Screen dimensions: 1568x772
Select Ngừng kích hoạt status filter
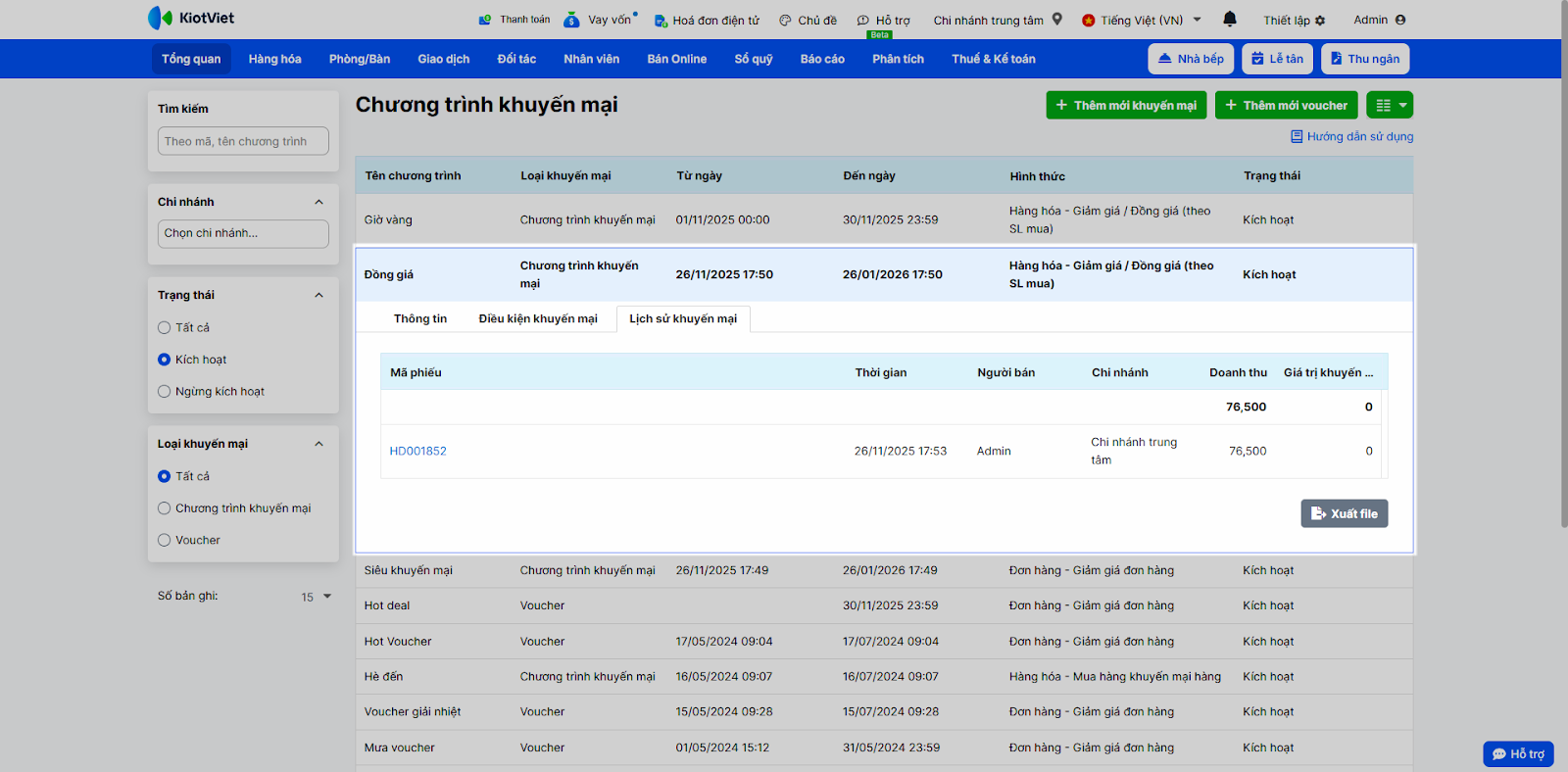[165, 392]
